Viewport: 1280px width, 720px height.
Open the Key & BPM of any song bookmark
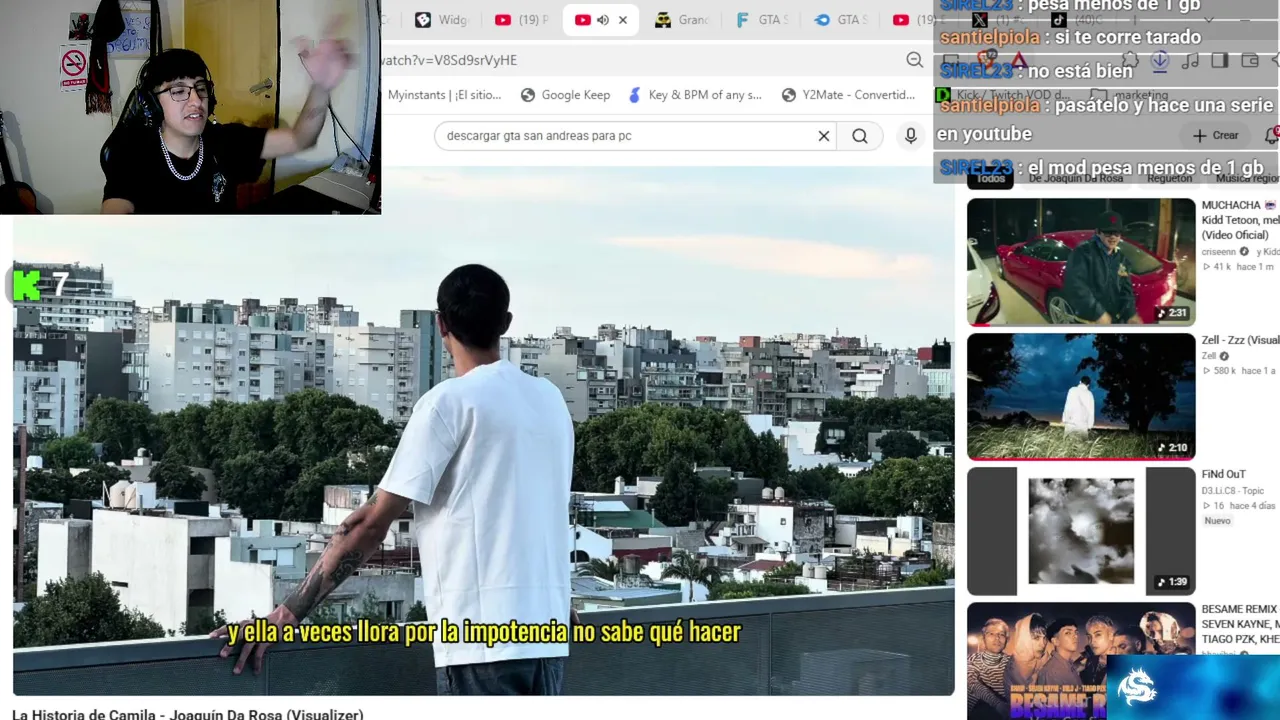[x=695, y=95]
